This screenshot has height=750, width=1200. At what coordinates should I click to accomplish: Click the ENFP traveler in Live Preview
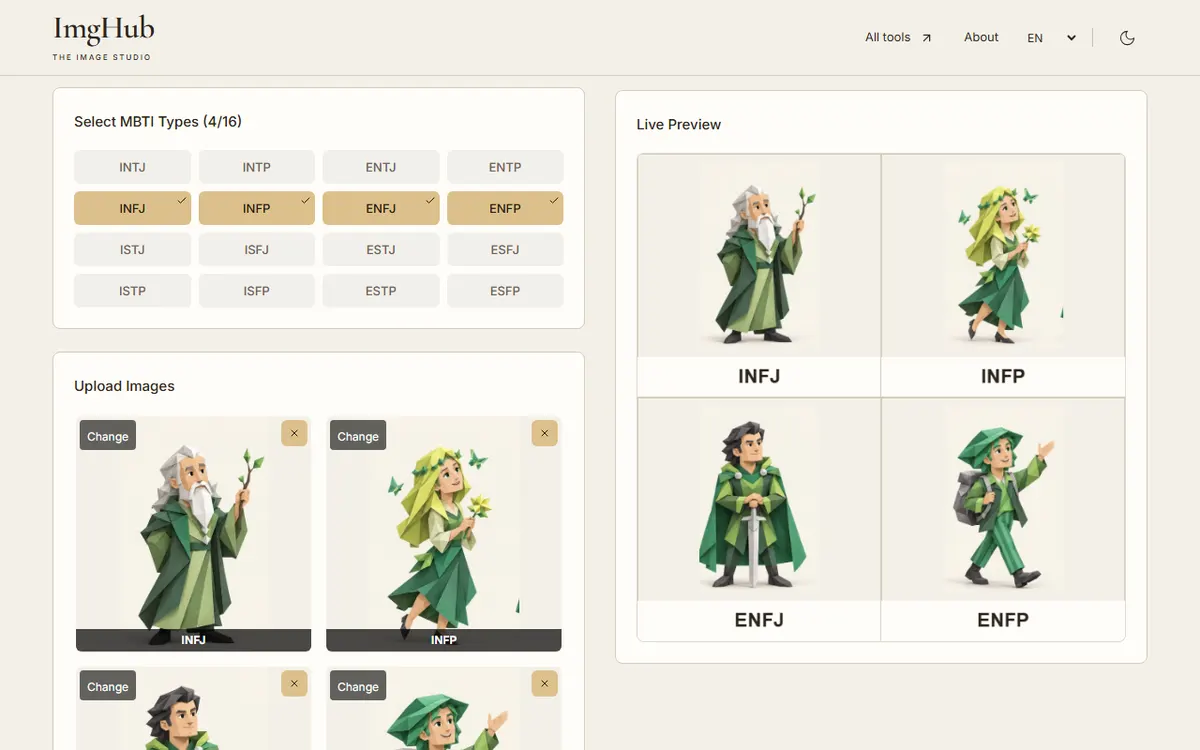pos(1003,500)
